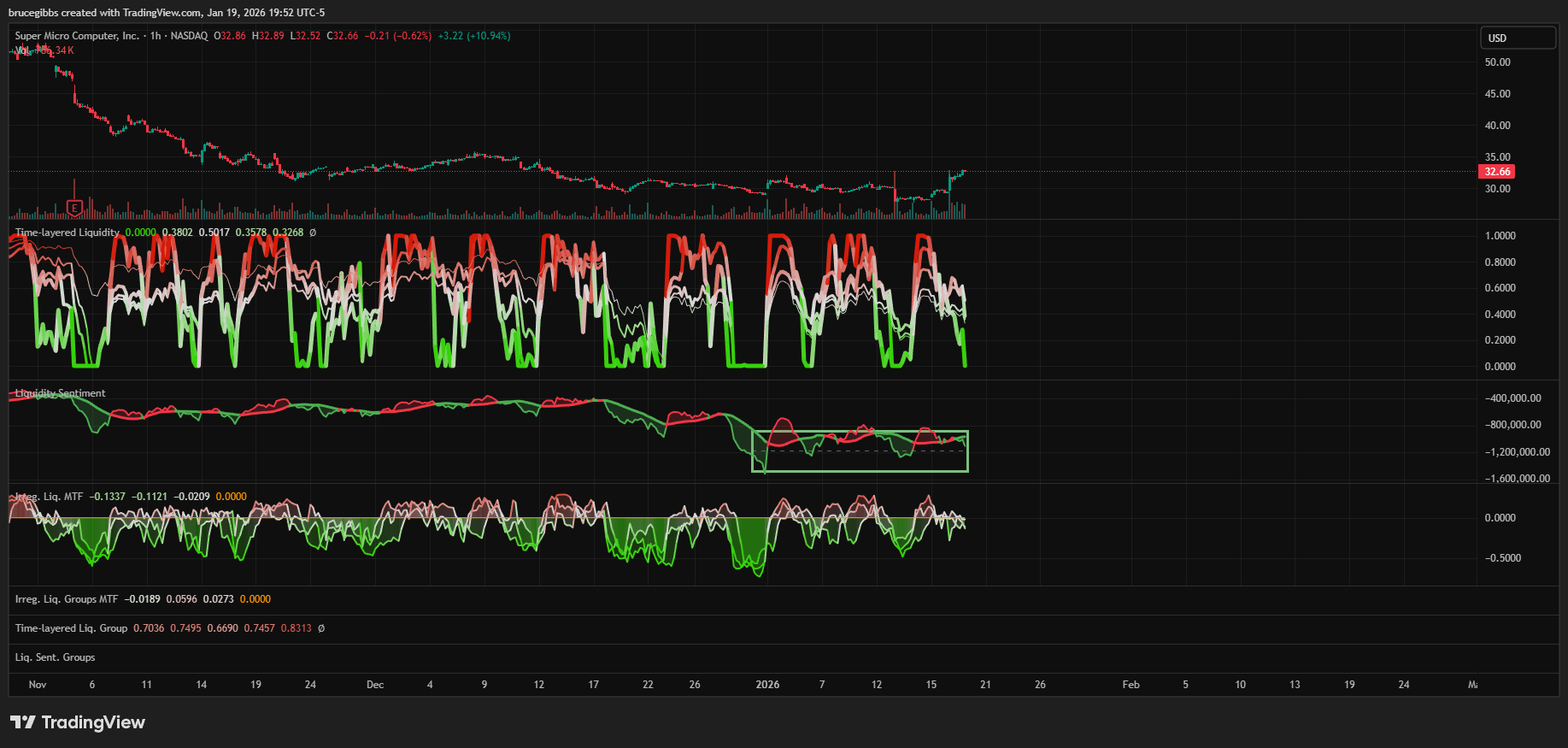Expand the Time-layered Liq. Group pane
The image size is (1568, 748).
[x=71, y=628]
